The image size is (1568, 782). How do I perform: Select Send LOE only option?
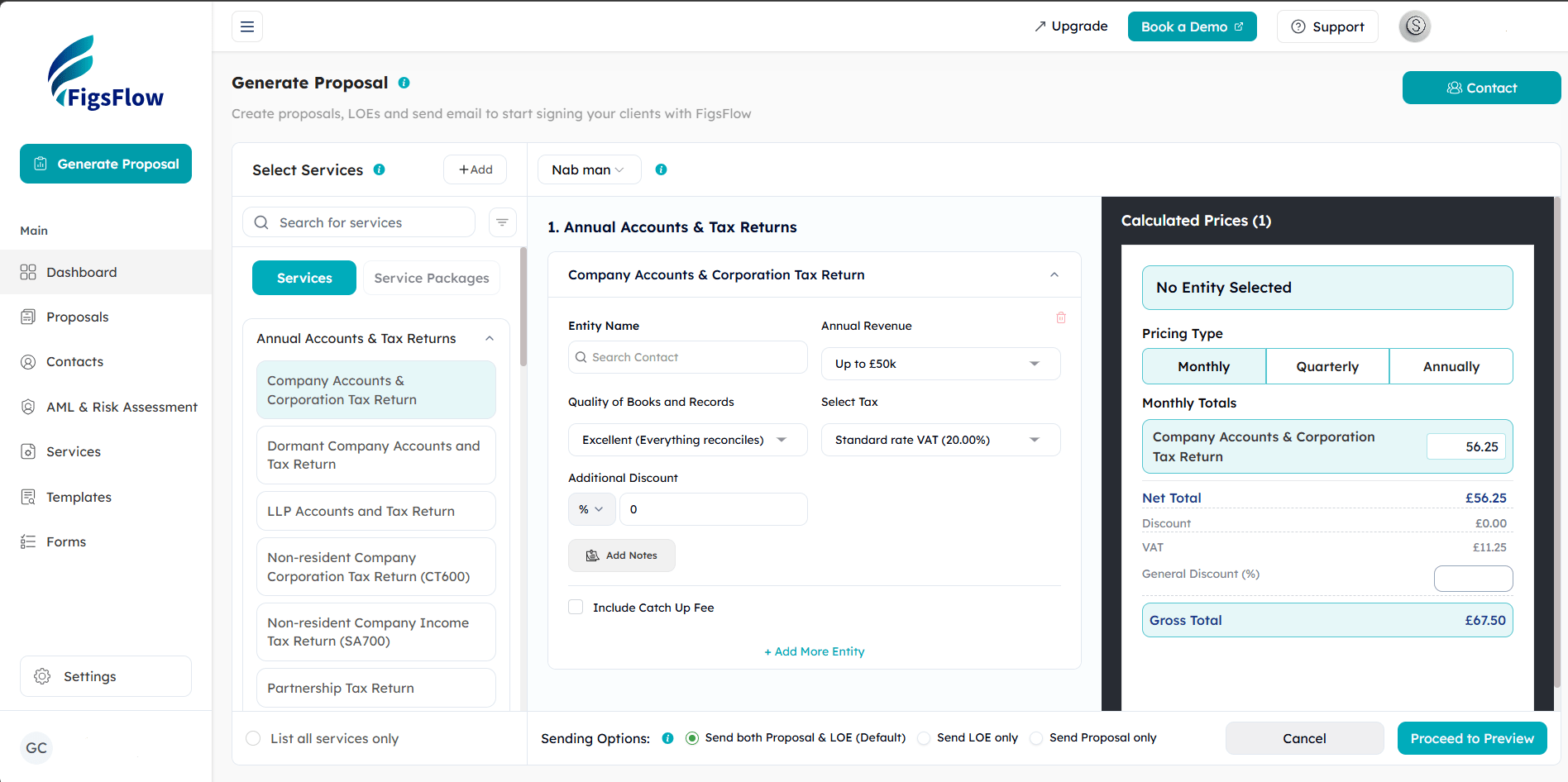tap(924, 738)
